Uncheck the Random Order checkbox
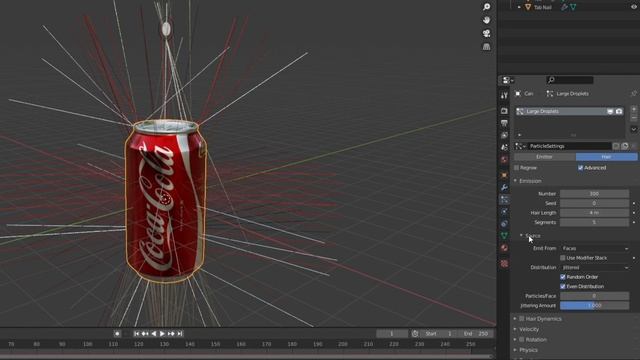This screenshot has width=640, height=360. [x=563, y=277]
